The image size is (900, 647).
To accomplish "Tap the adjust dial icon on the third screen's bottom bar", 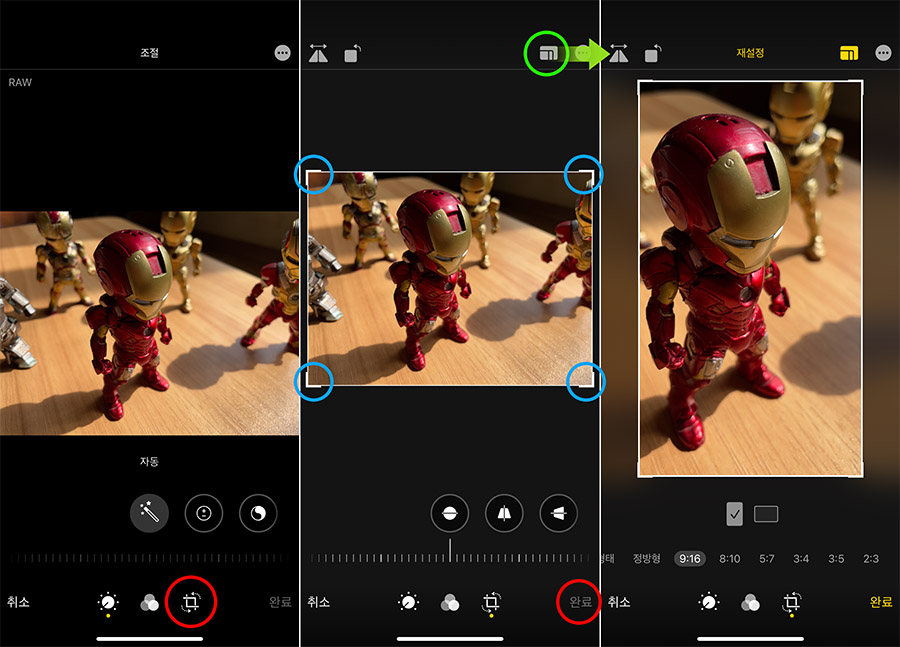I will pos(708,603).
